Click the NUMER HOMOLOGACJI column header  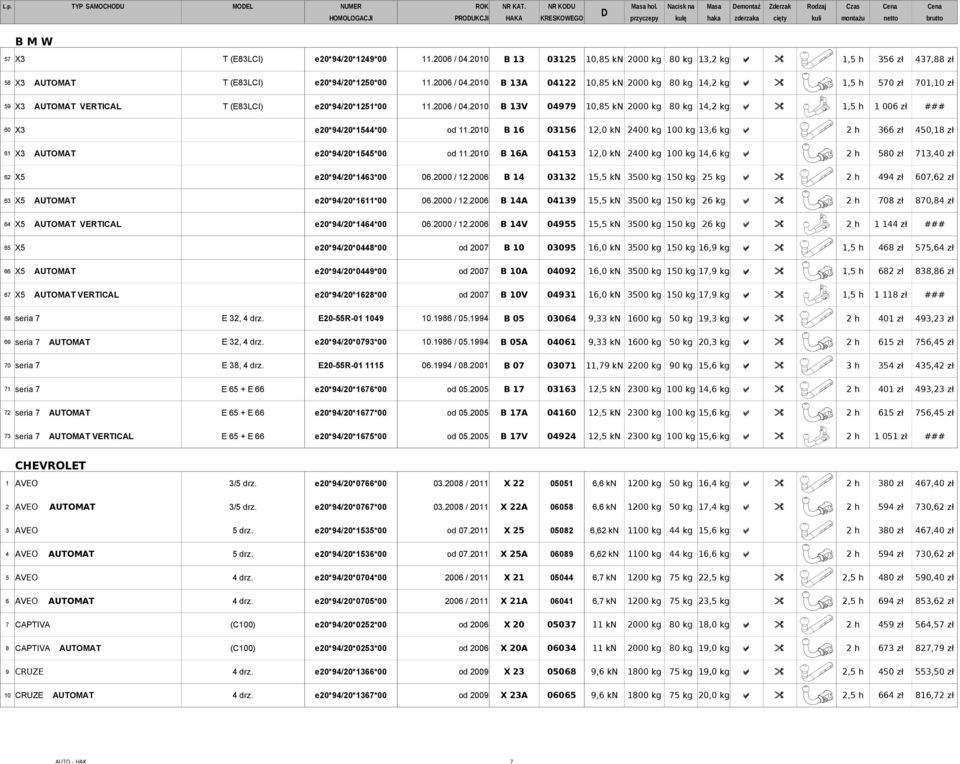(351, 12)
